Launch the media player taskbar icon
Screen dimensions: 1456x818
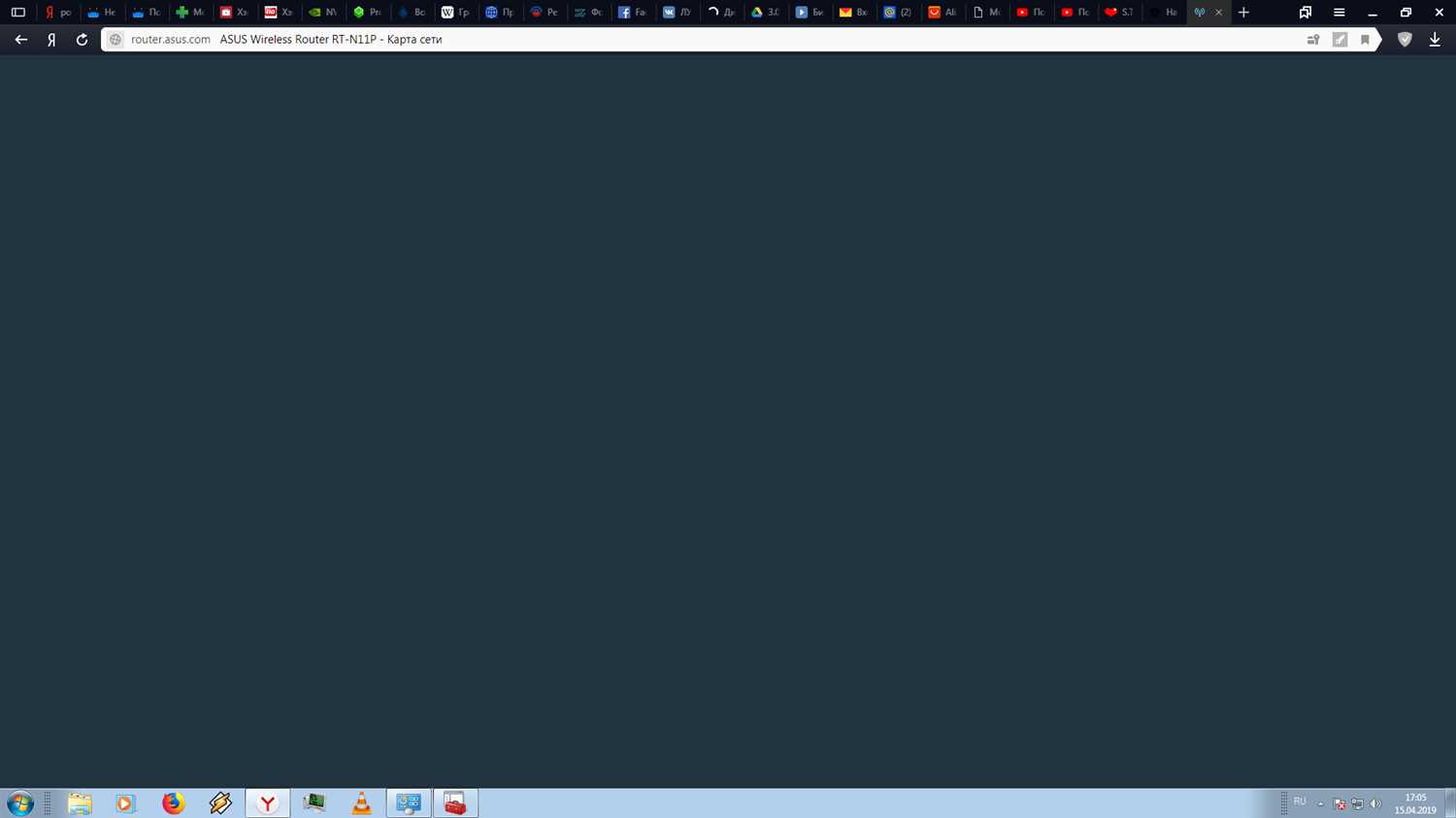(125, 803)
